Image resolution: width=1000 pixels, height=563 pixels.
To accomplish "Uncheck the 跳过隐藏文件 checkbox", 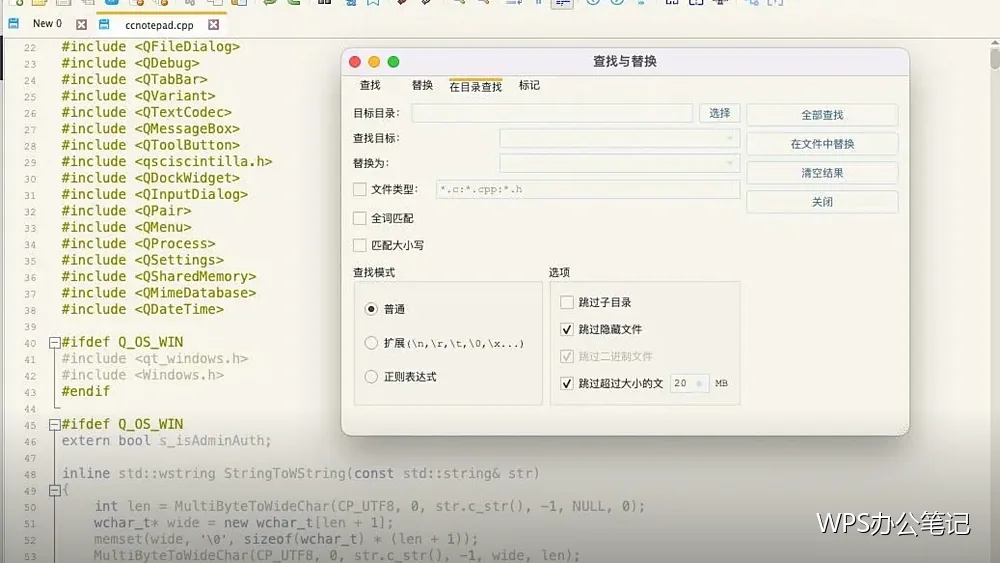I will pos(566,329).
